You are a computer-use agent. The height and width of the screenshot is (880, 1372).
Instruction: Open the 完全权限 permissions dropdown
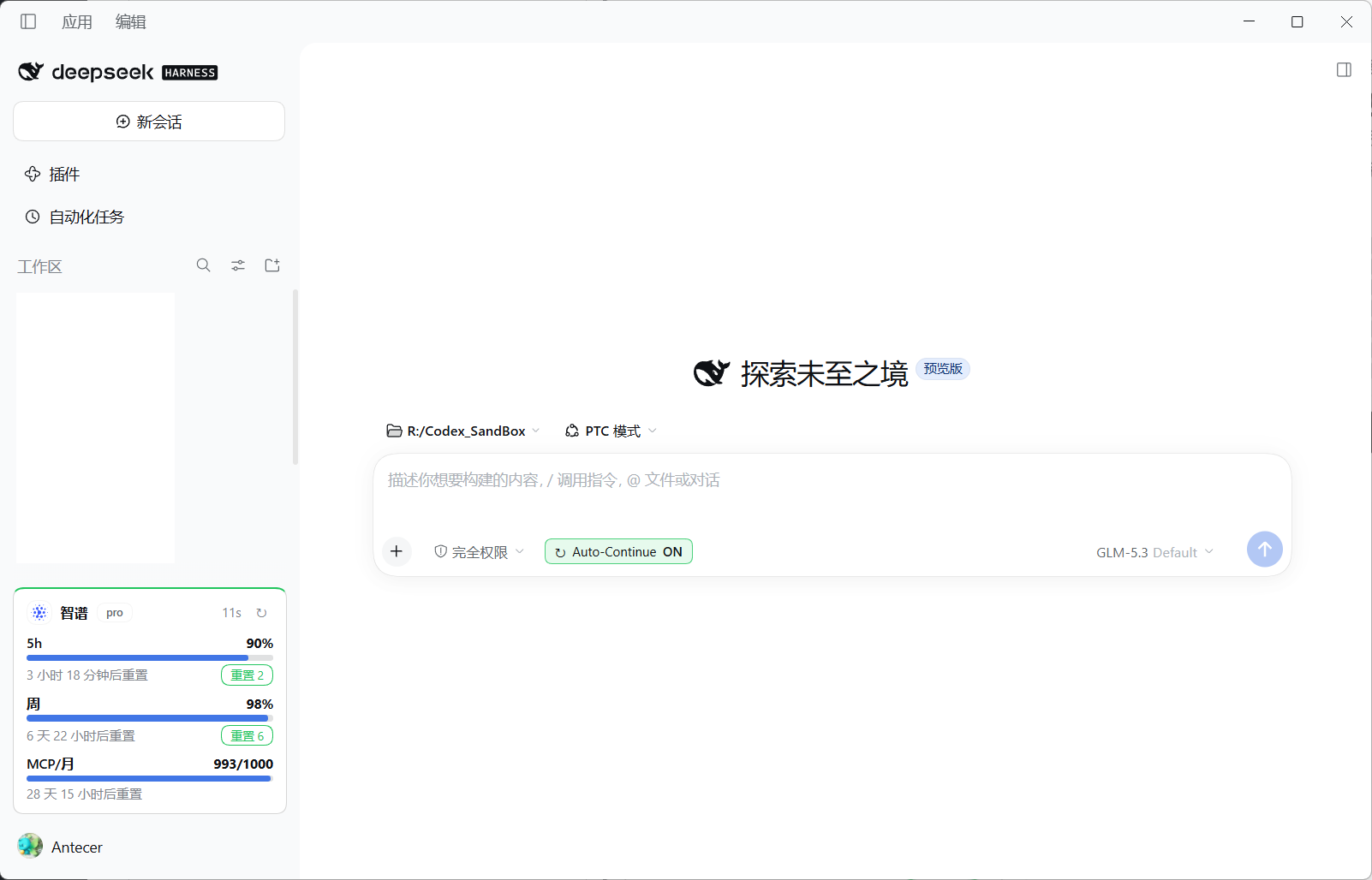point(479,552)
